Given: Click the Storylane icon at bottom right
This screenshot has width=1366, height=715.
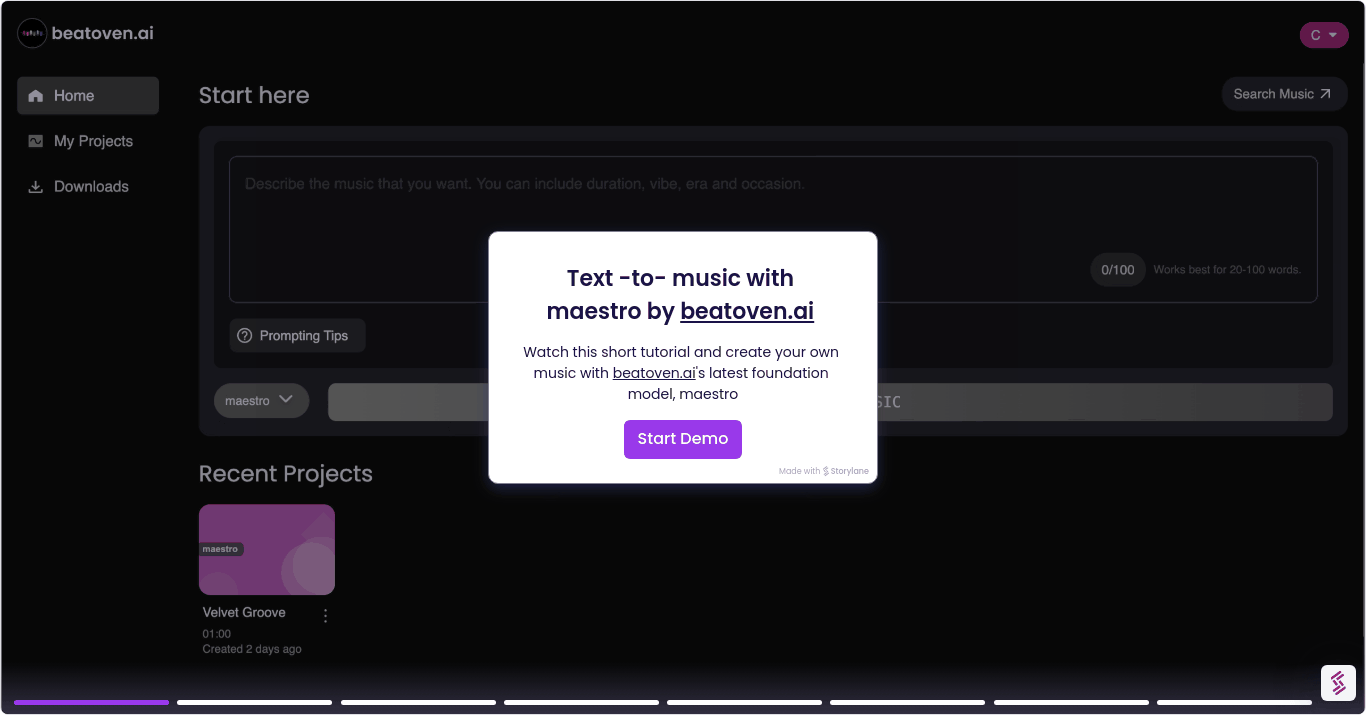Looking at the screenshot, I should click(x=1337, y=682).
